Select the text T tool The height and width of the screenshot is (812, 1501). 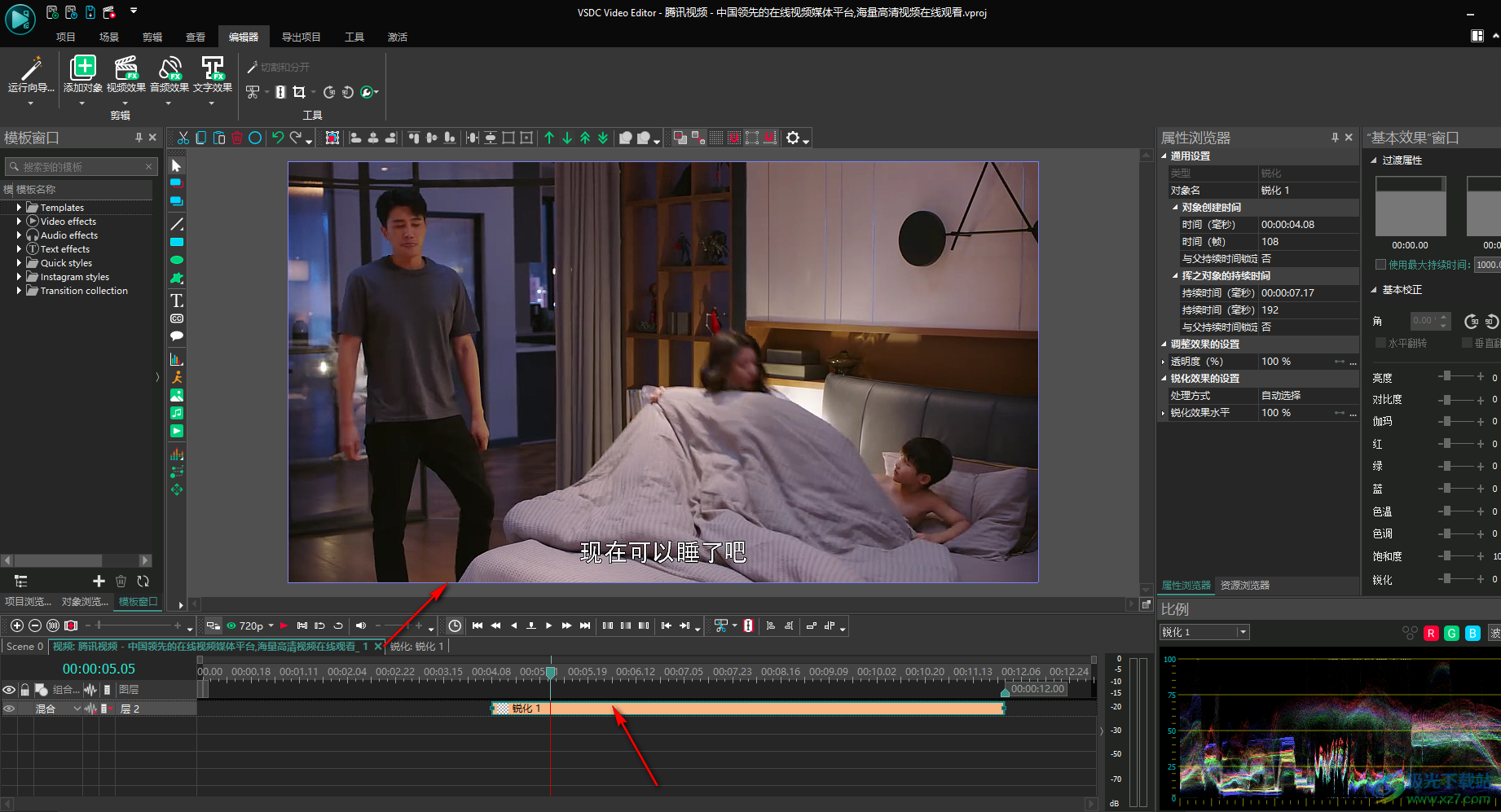[176, 301]
